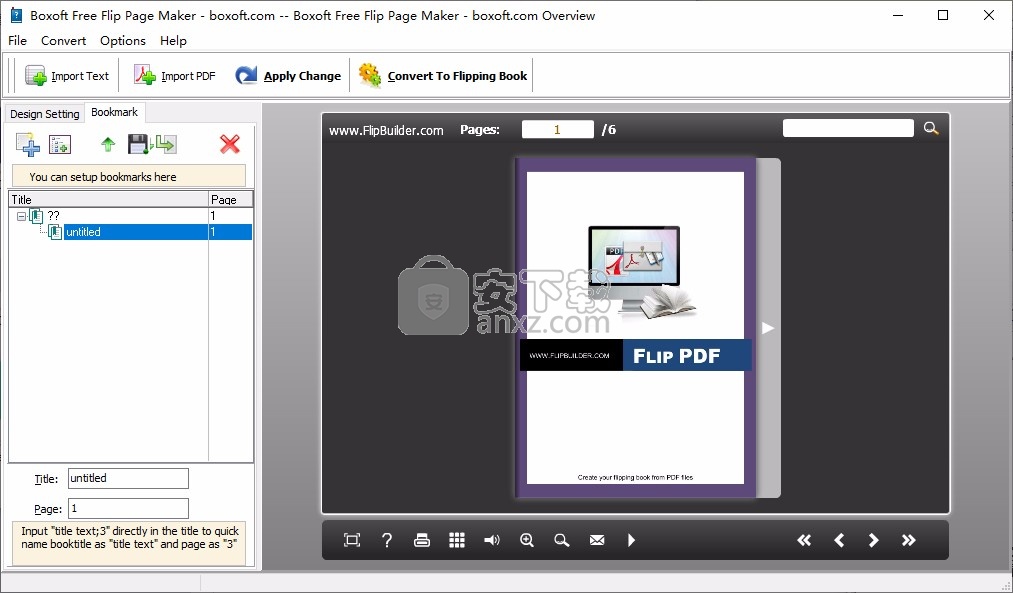Viewport: 1013px width, 593px height.
Task: Click the Flip PDF book cover page
Action: (x=635, y=328)
